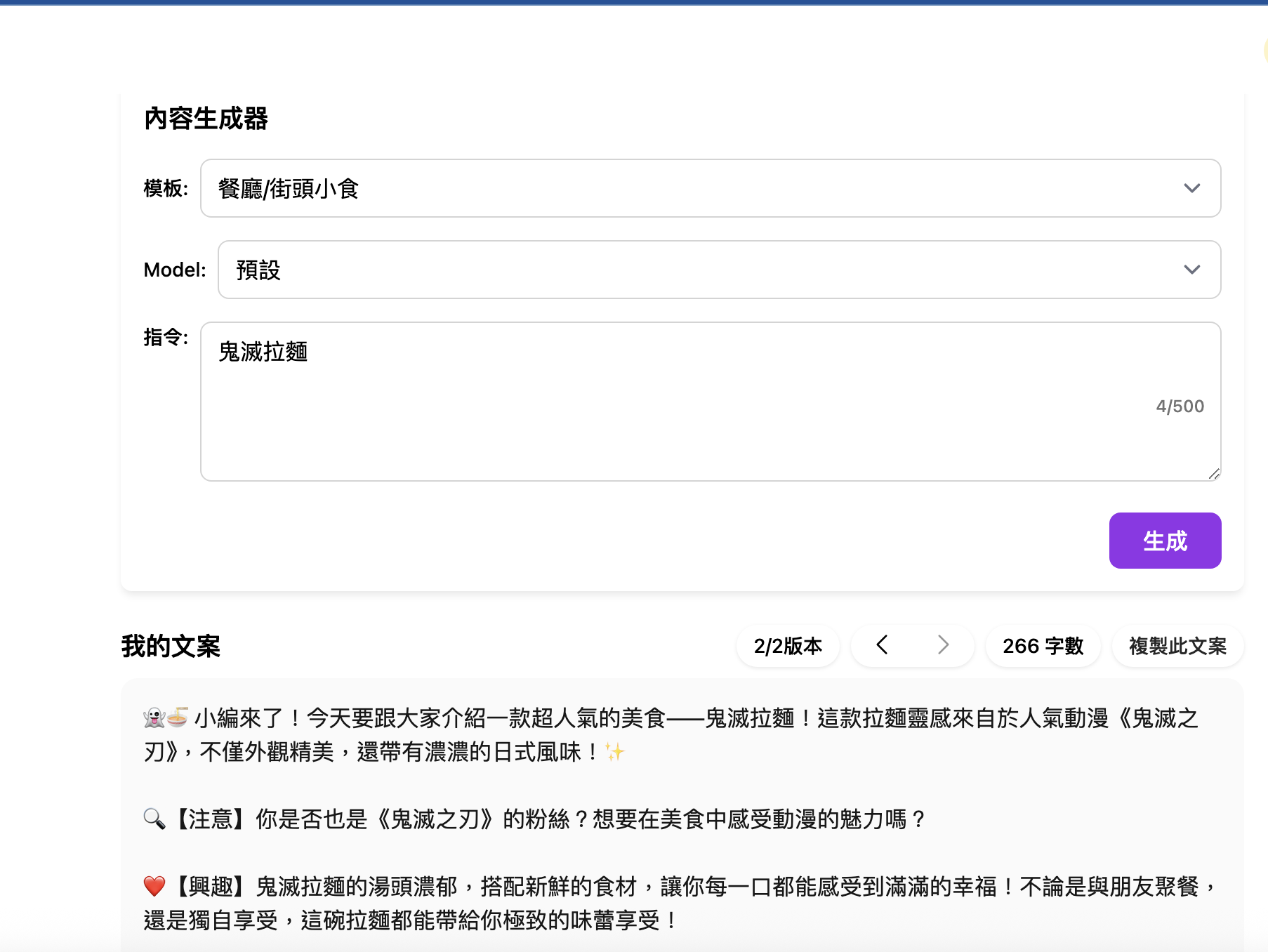The width and height of the screenshot is (1268, 952).
Task: Click the chevron in the 模板 dropdown
Action: pos(1191,188)
